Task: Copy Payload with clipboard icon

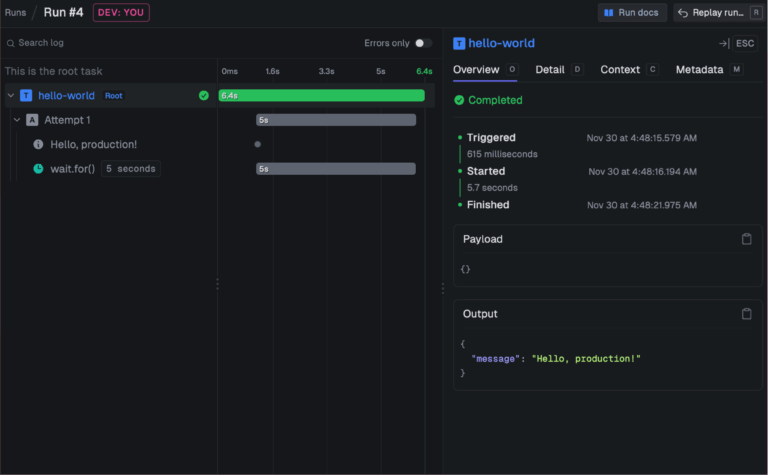Action: (x=746, y=239)
